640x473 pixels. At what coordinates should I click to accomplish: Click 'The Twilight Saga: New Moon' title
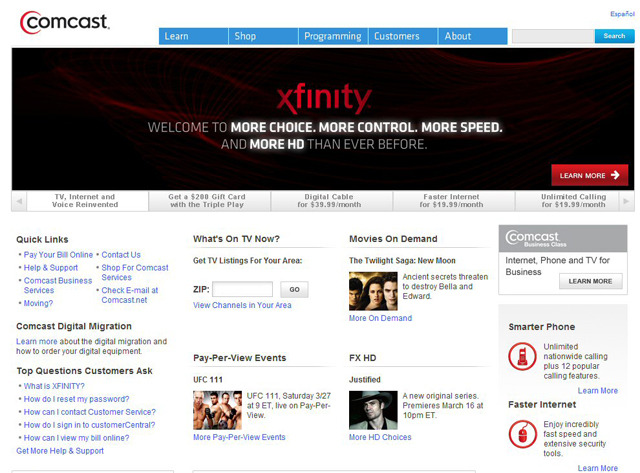pyautogui.click(x=402, y=261)
